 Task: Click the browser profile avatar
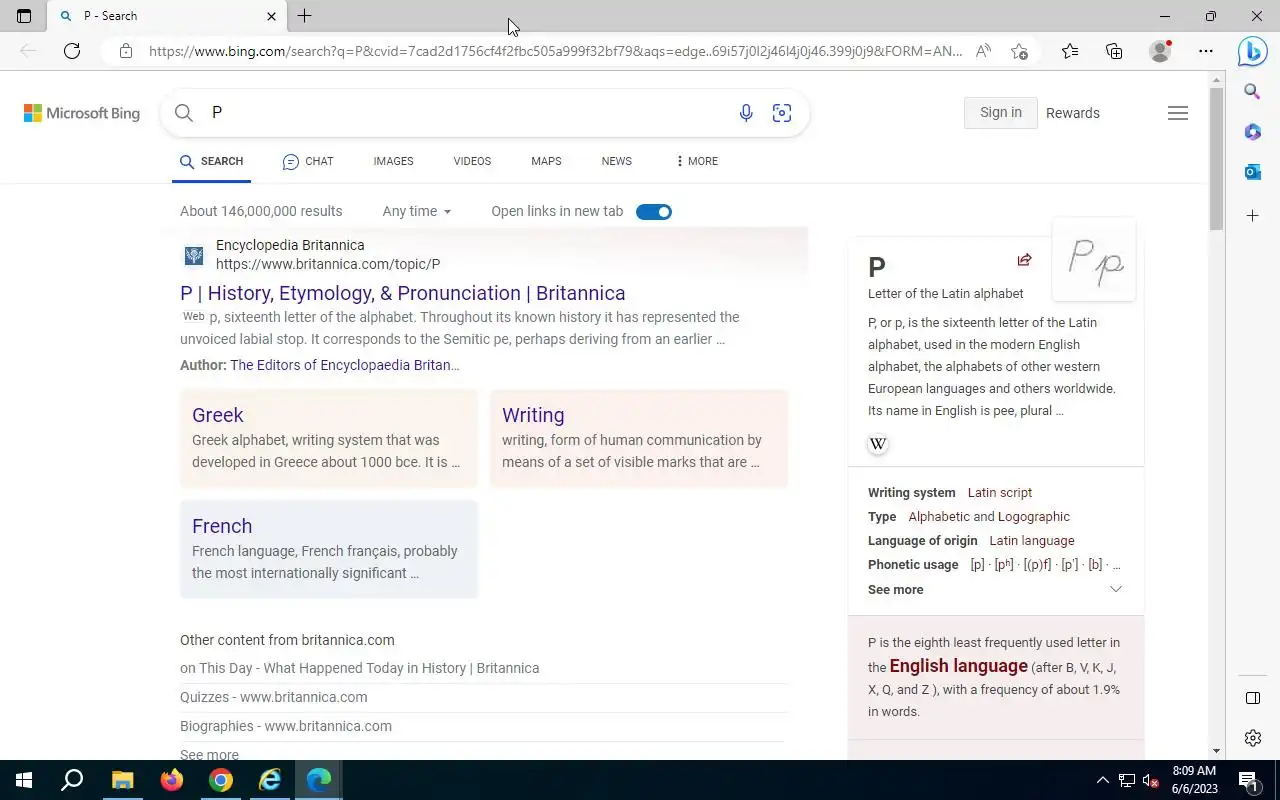(x=1160, y=51)
